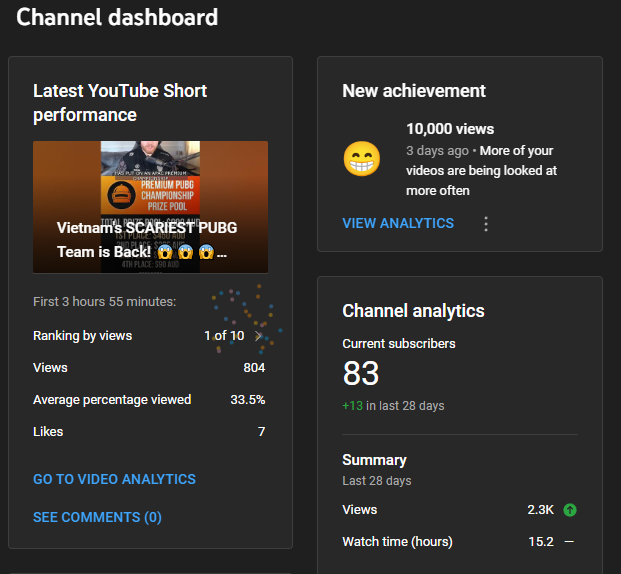Click '+13 in last 28 days' text

click(x=393, y=406)
